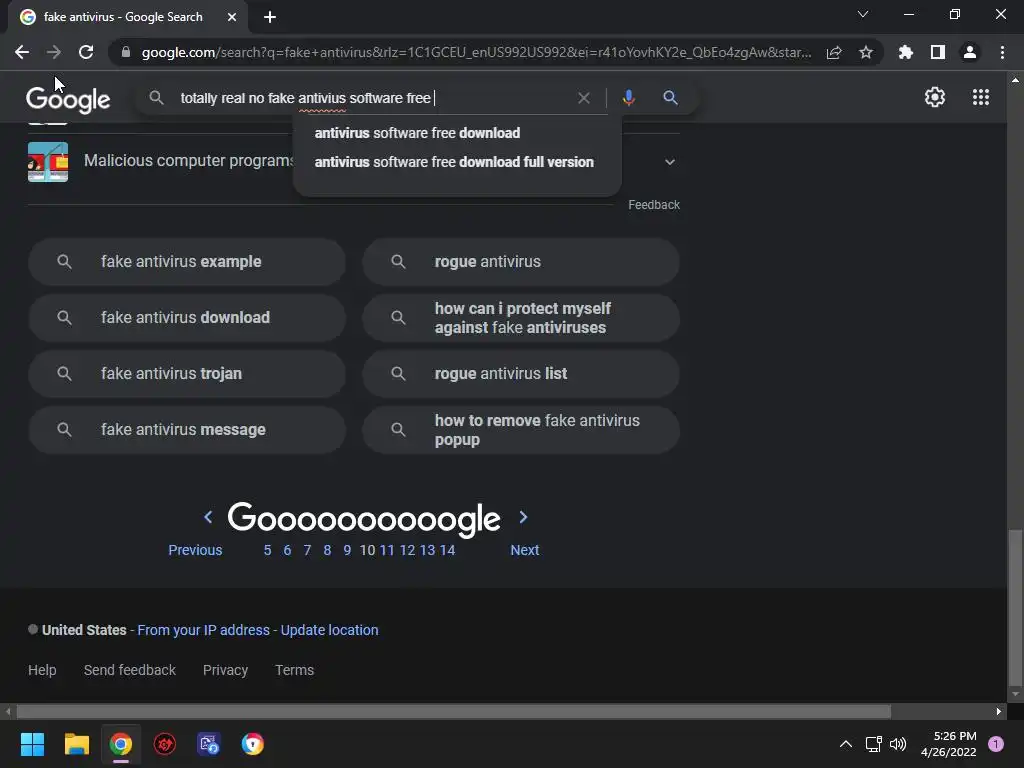Jump to results page 12
This screenshot has height=768, width=1024.
(408, 550)
